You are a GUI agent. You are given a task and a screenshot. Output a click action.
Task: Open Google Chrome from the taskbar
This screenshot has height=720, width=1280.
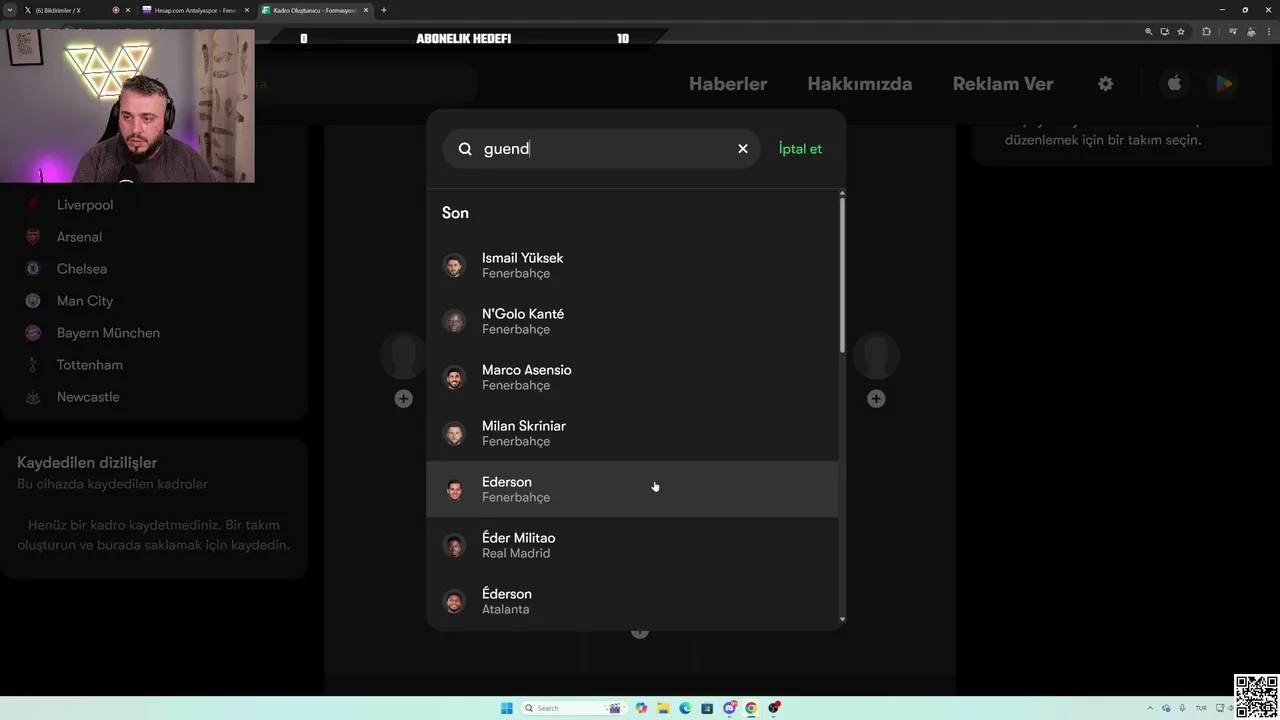(751, 708)
